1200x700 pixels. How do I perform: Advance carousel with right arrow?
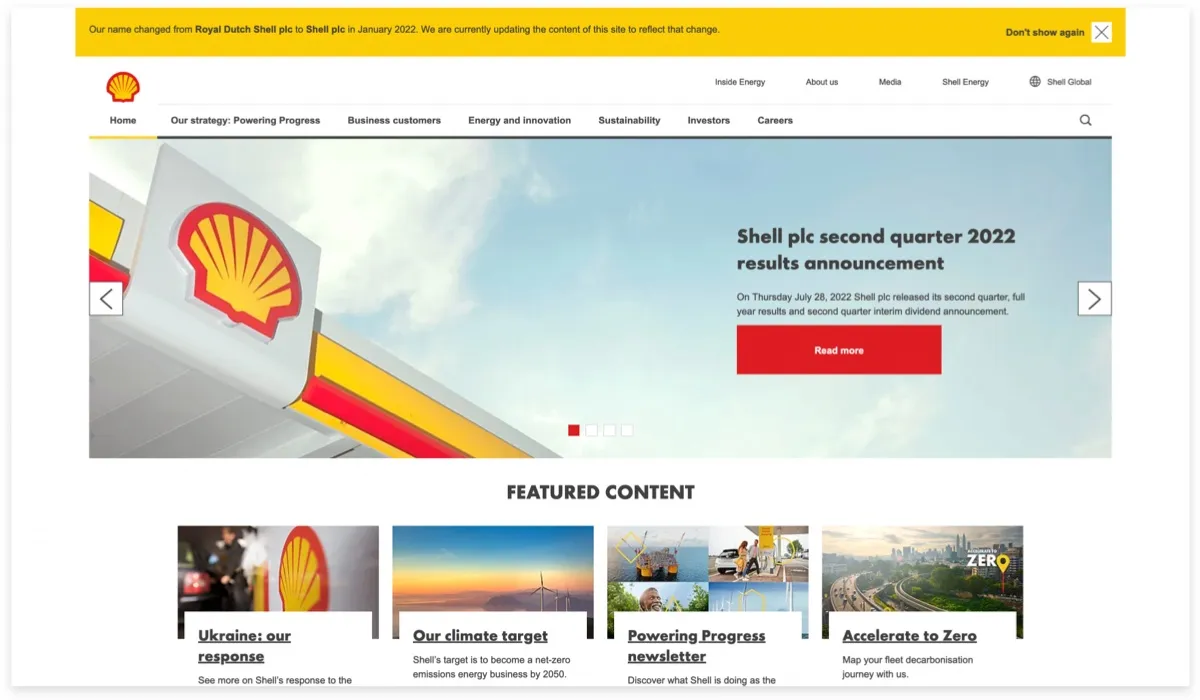(x=1094, y=298)
